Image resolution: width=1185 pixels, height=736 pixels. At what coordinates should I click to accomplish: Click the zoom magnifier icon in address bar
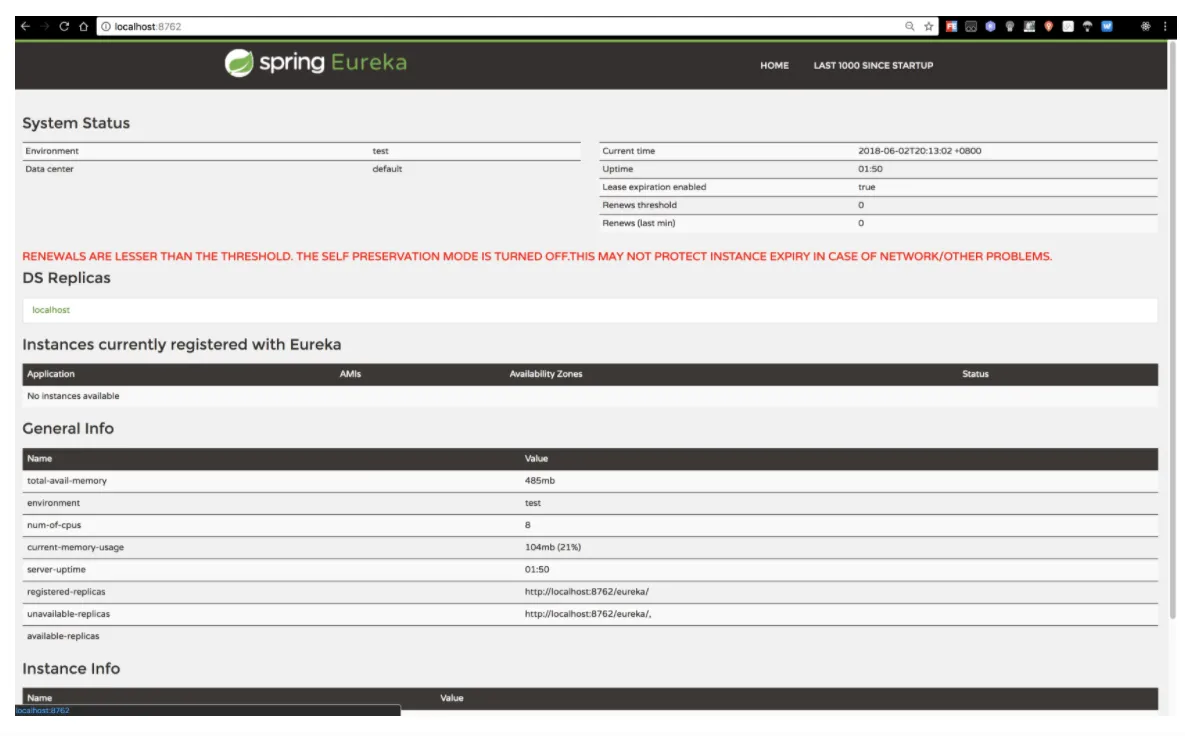coord(910,26)
